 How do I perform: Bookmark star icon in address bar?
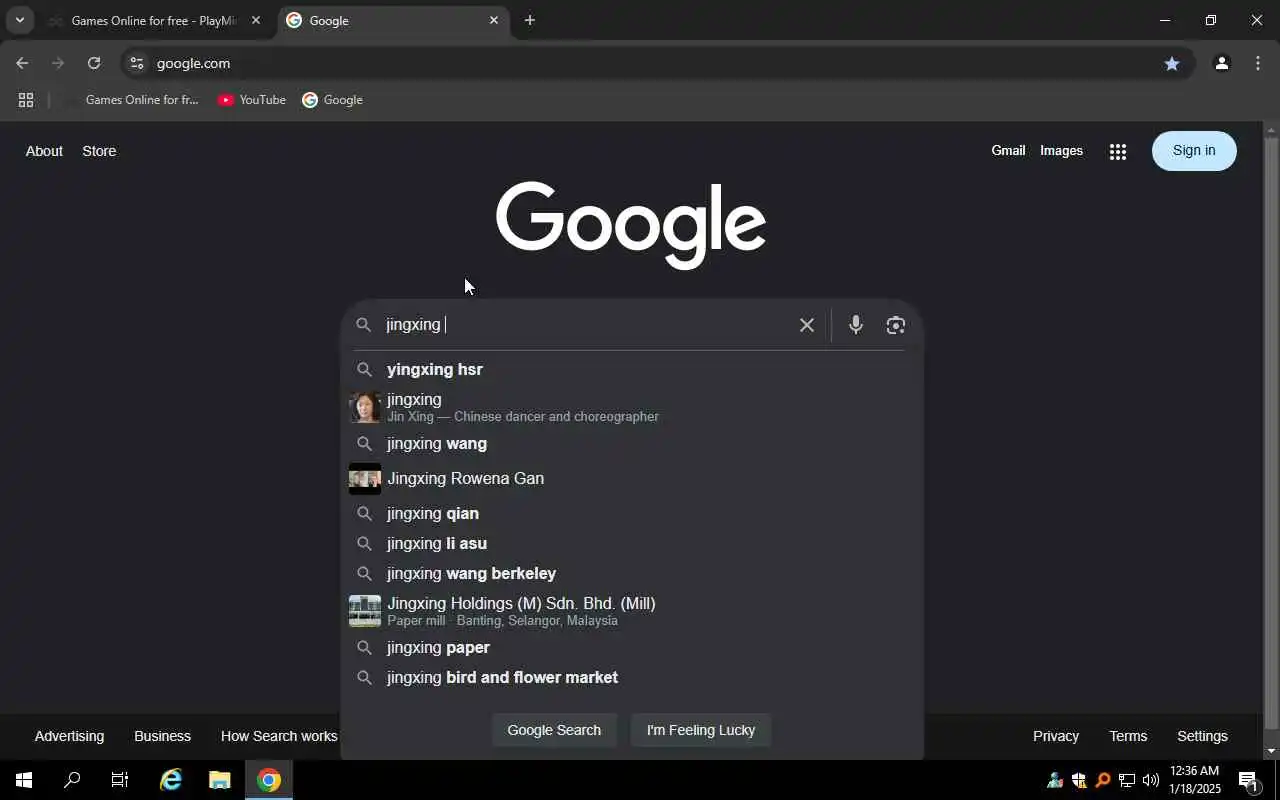[1172, 63]
